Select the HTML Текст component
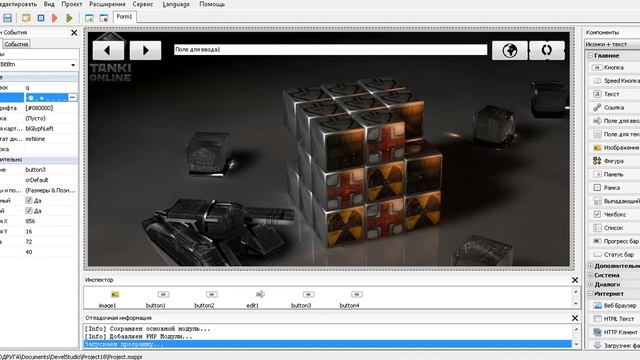Image resolution: width=640 pixels, height=360 pixels. click(x=614, y=319)
